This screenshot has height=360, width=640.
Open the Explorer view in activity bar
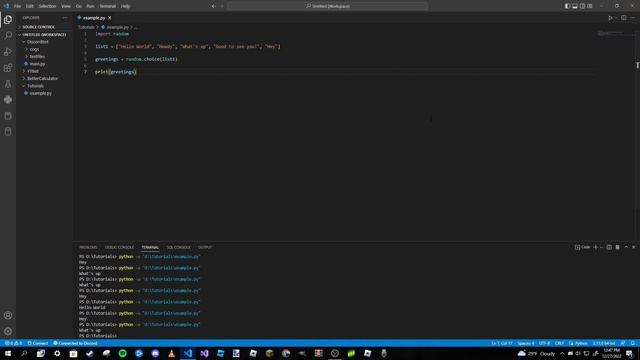click(8, 20)
